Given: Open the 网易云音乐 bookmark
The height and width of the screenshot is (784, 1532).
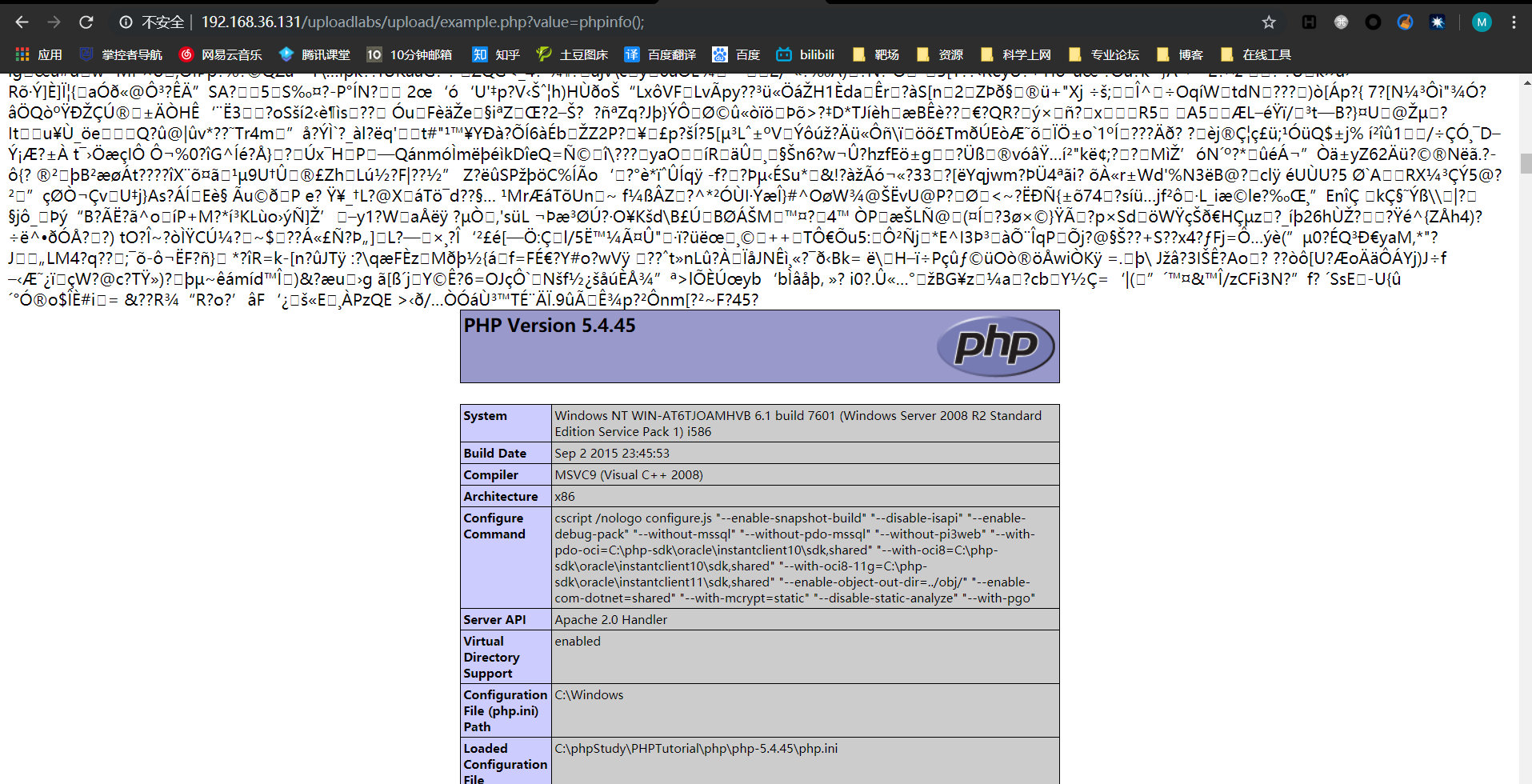Looking at the screenshot, I should [221, 54].
